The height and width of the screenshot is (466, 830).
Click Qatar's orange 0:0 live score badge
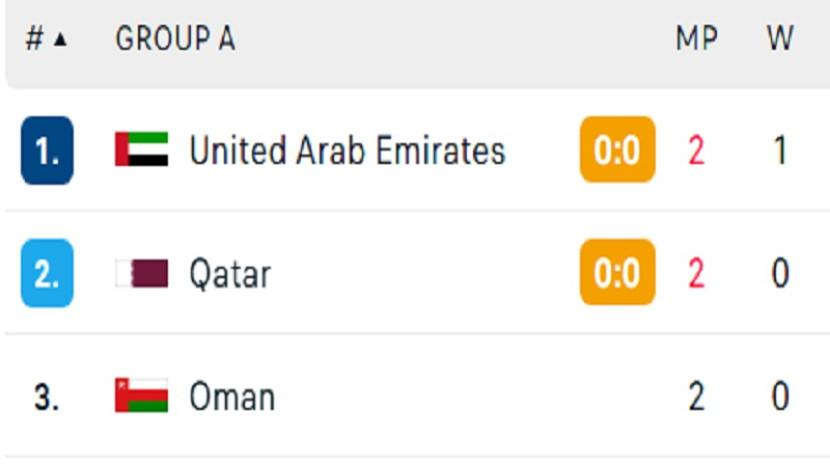(x=617, y=273)
